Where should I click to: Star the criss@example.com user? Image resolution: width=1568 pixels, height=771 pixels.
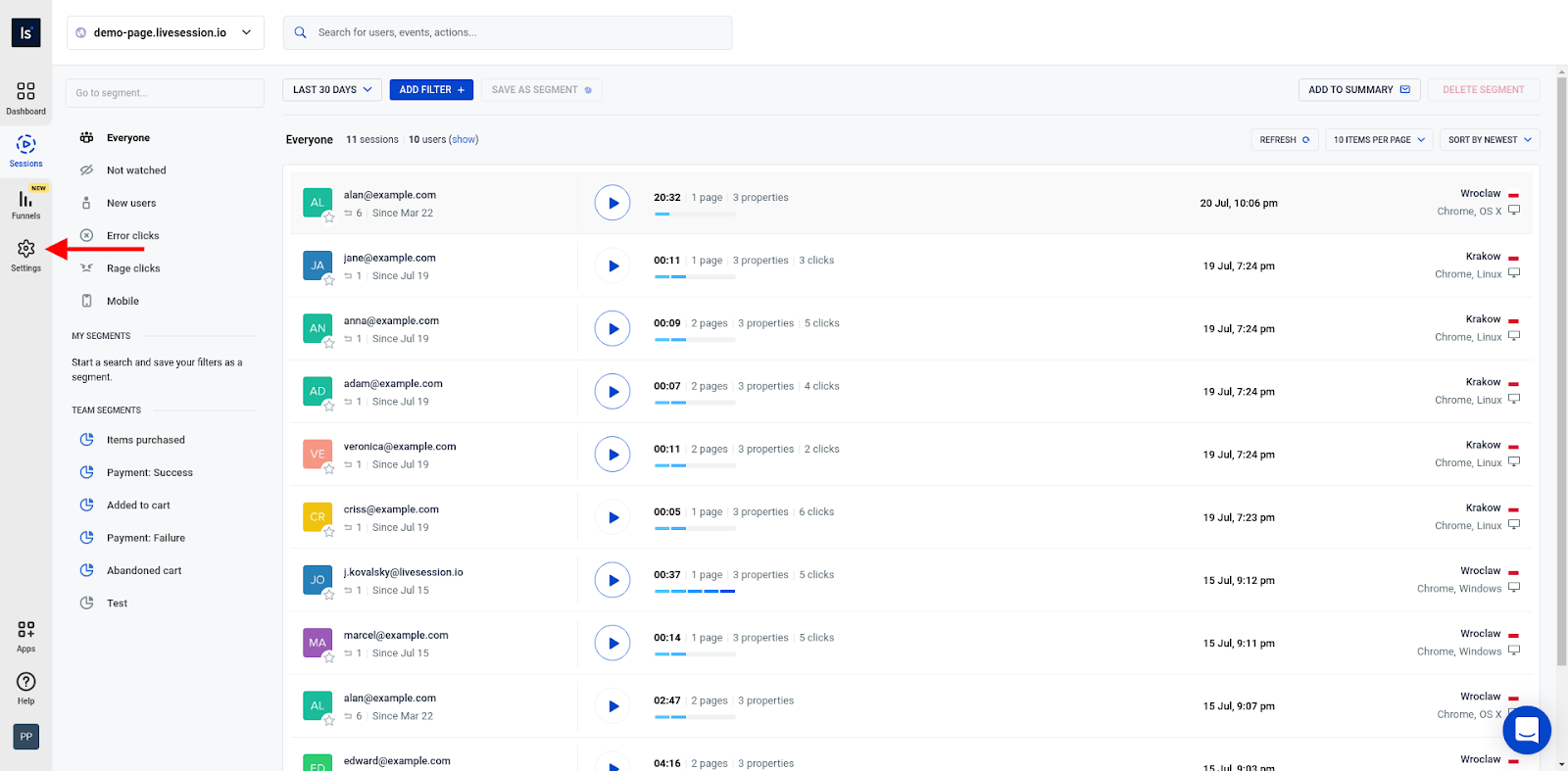329,532
